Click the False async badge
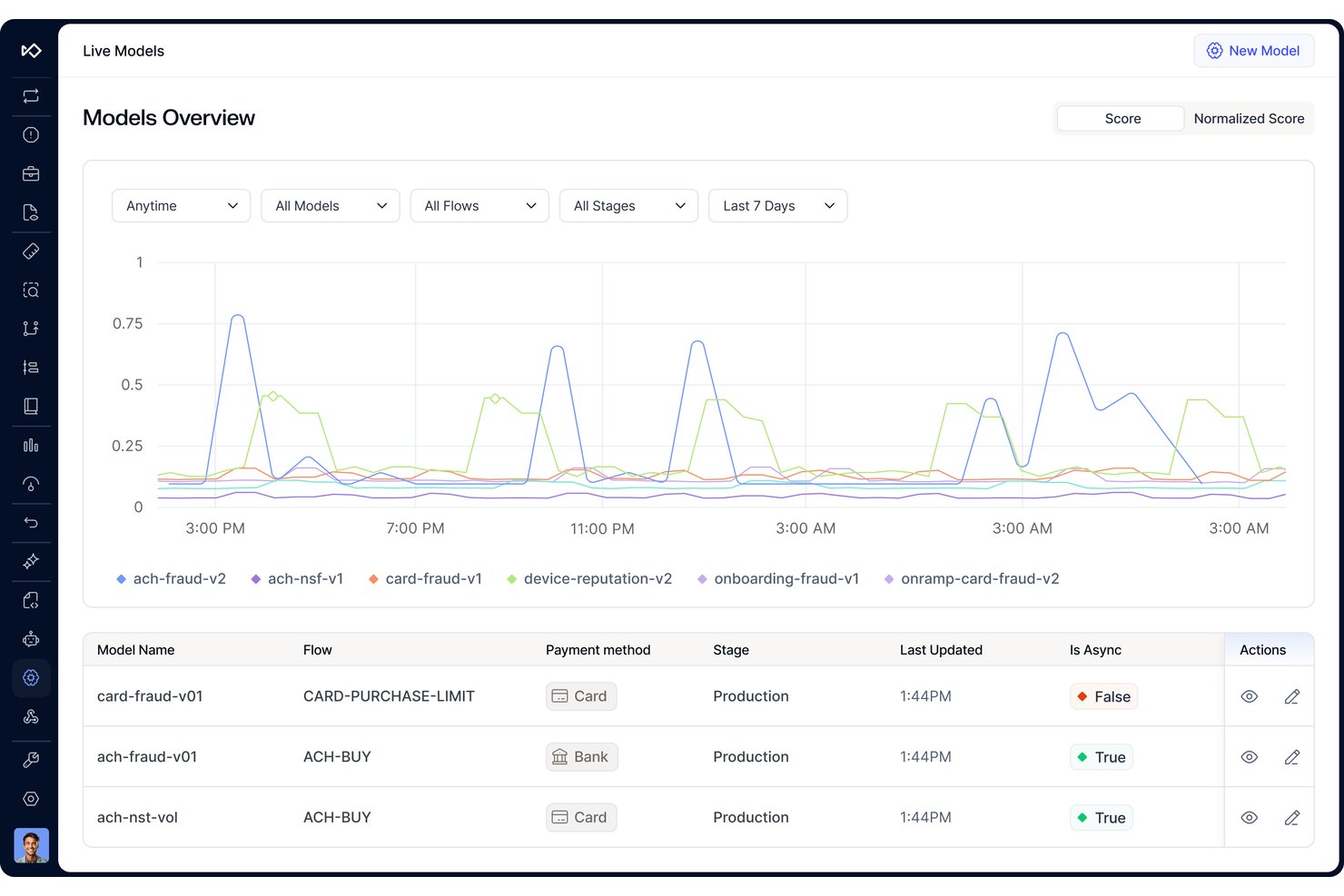This screenshot has height=896, width=1344. pos(1104,696)
